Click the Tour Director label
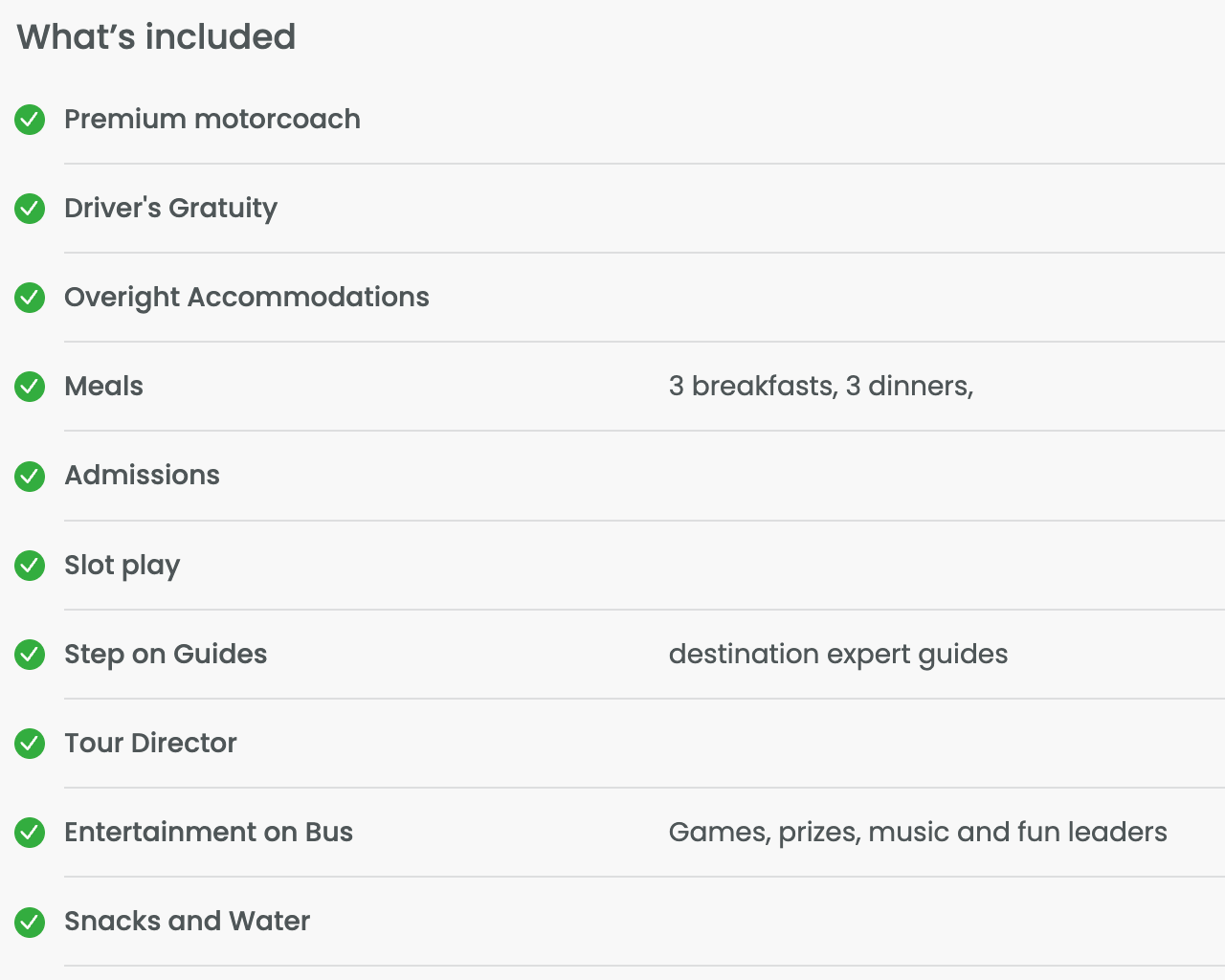 click(150, 744)
